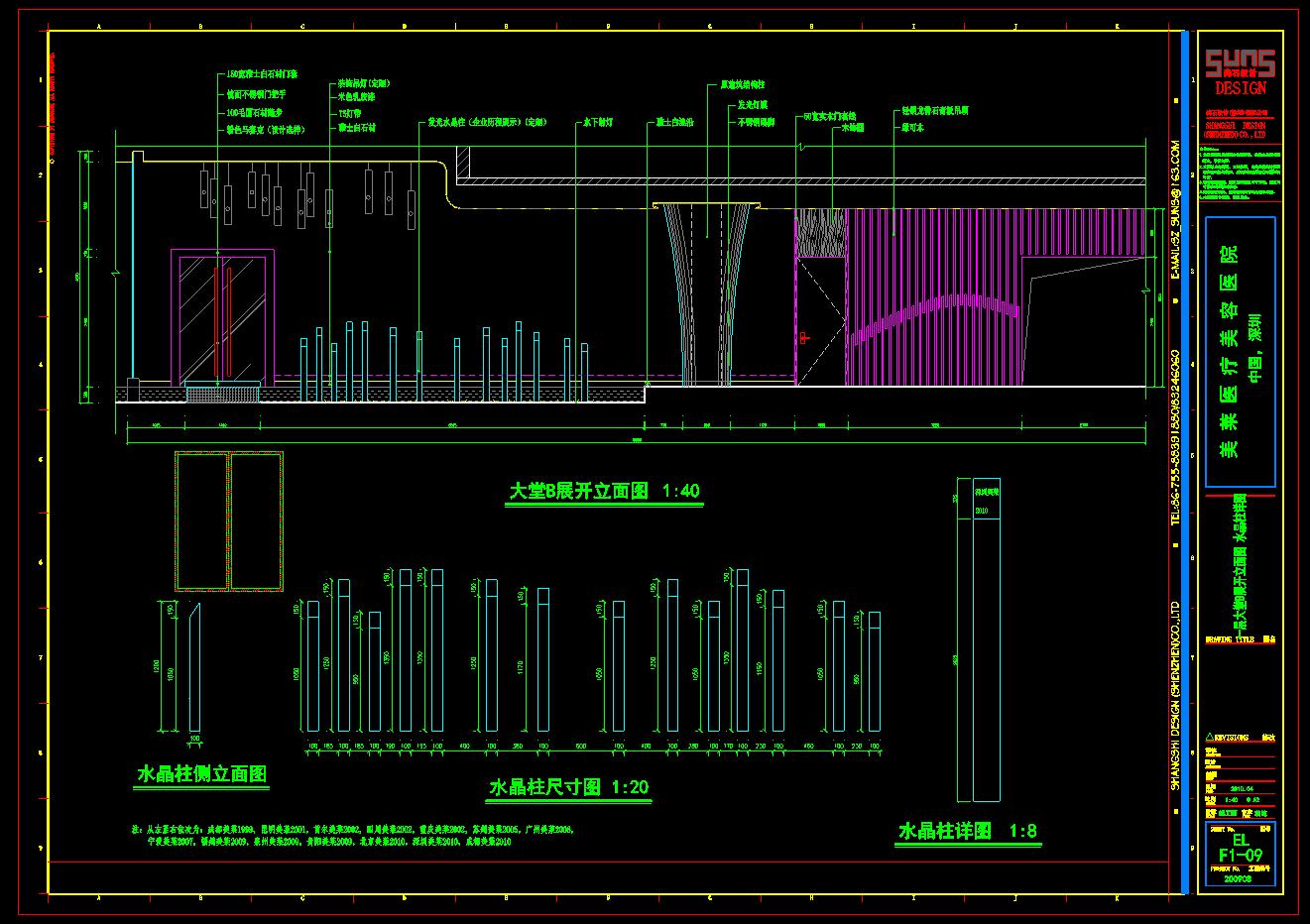This screenshot has width=1310, height=924.
Task: Click the location text '中国, 深圳'
Action: [1255, 348]
